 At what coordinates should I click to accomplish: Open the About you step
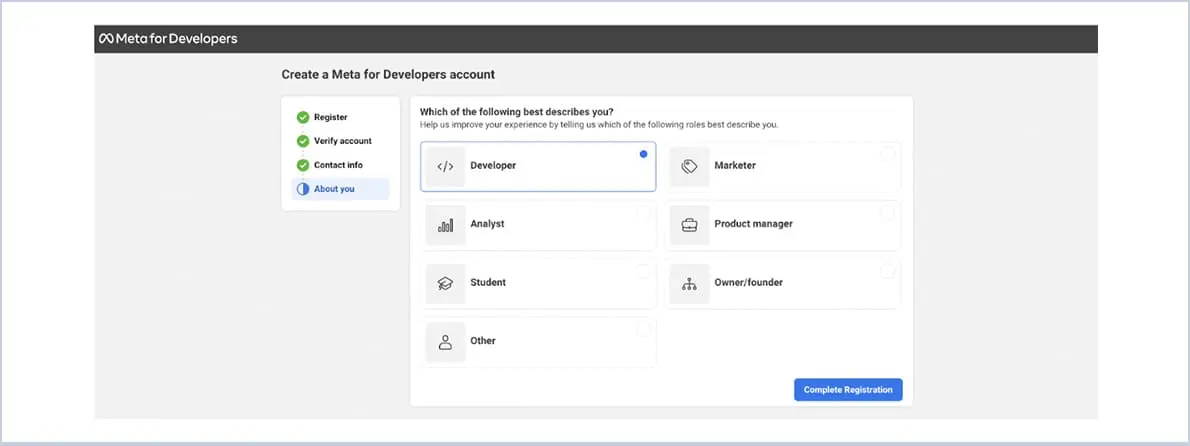tap(341, 189)
